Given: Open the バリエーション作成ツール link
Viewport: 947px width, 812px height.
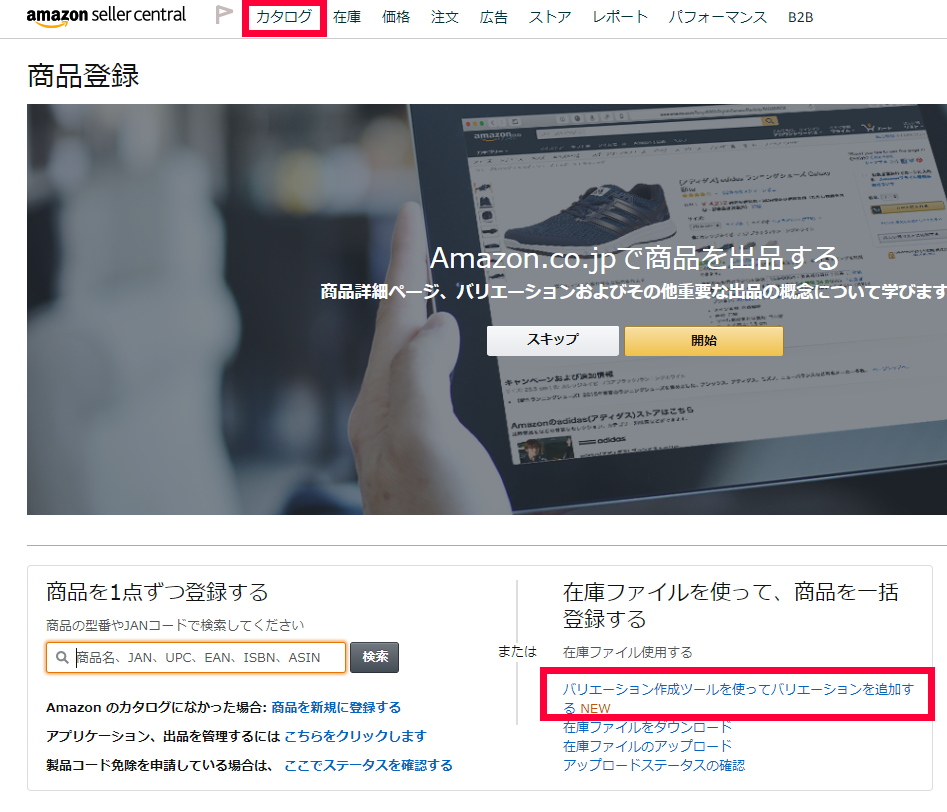Looking at the screenshot, I should (x=737, y=690).
